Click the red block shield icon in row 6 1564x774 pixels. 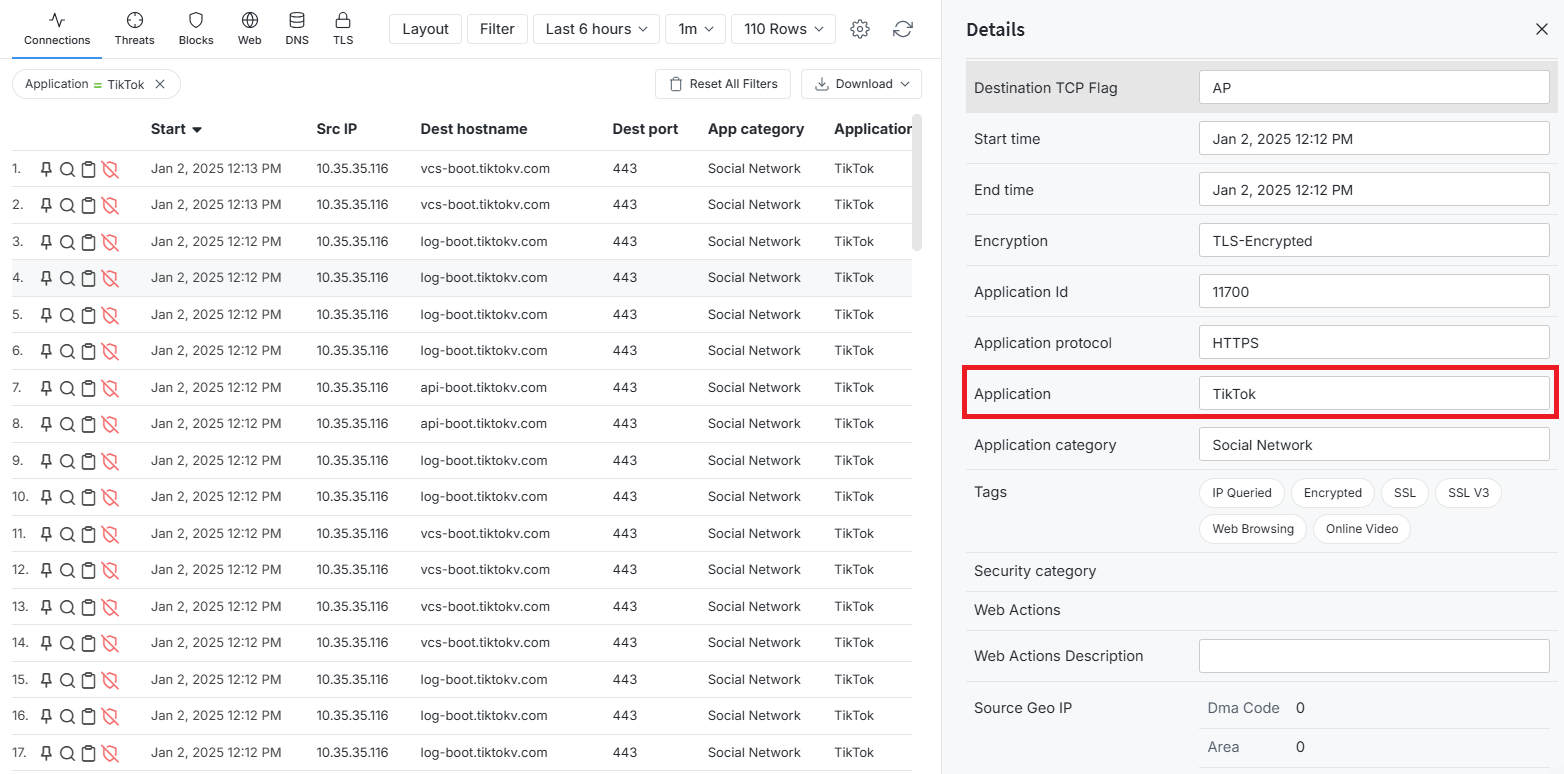(110, 351)
